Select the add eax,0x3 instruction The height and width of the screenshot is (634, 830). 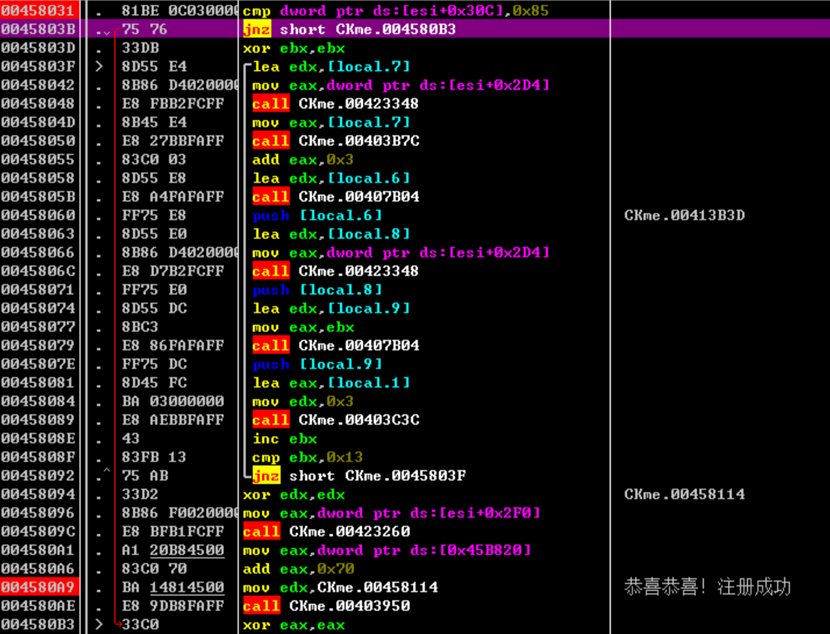[303, 159]
